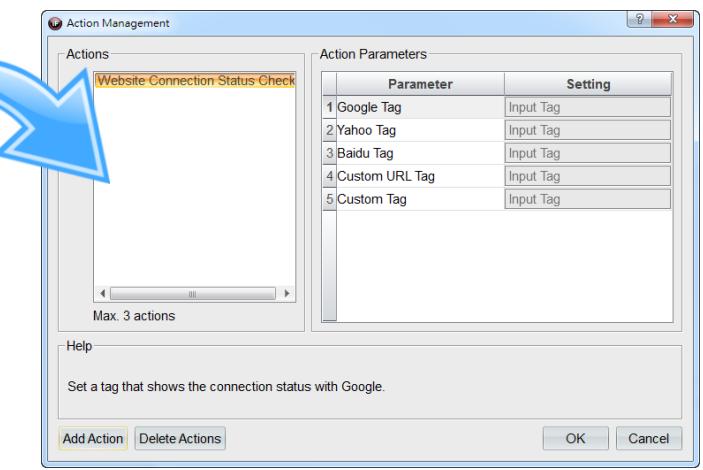Click the Delete Actions button

coord(180,438)
